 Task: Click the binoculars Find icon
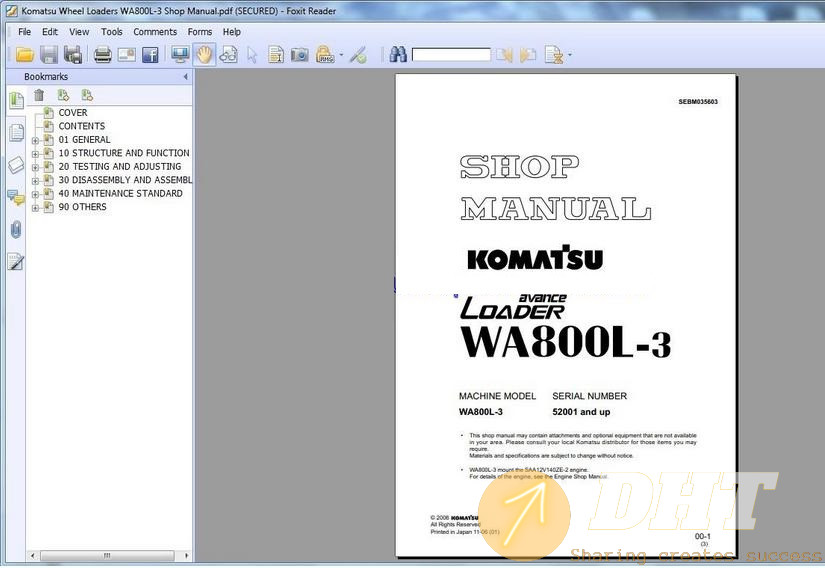tap(398, 55)
